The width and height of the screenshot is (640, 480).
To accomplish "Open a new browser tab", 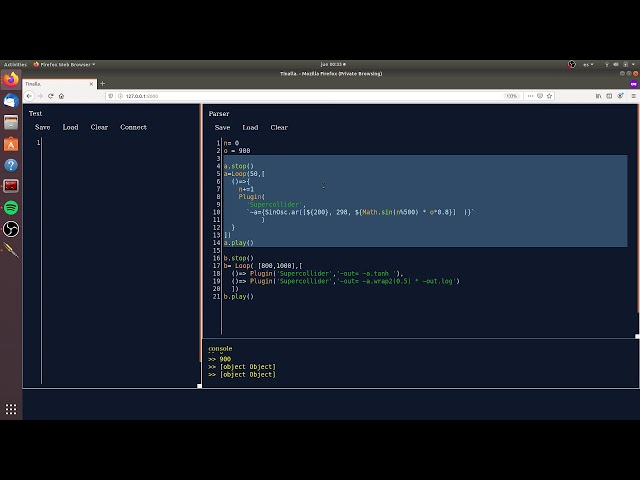I will [x=102, y=84].
